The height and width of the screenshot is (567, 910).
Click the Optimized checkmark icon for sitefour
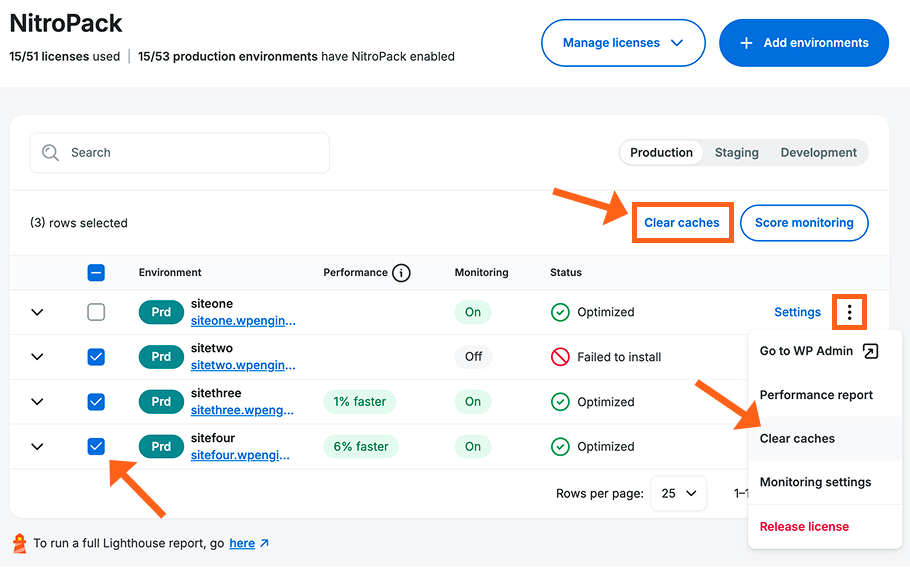point(560,447)
